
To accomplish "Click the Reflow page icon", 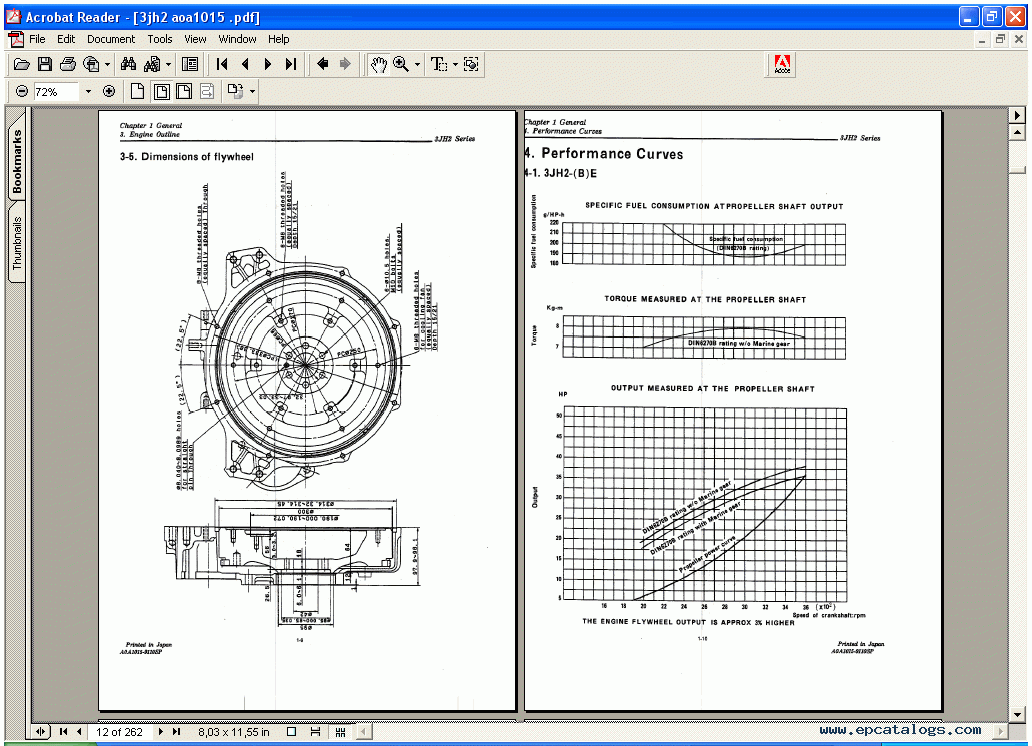I will (207, 92).
